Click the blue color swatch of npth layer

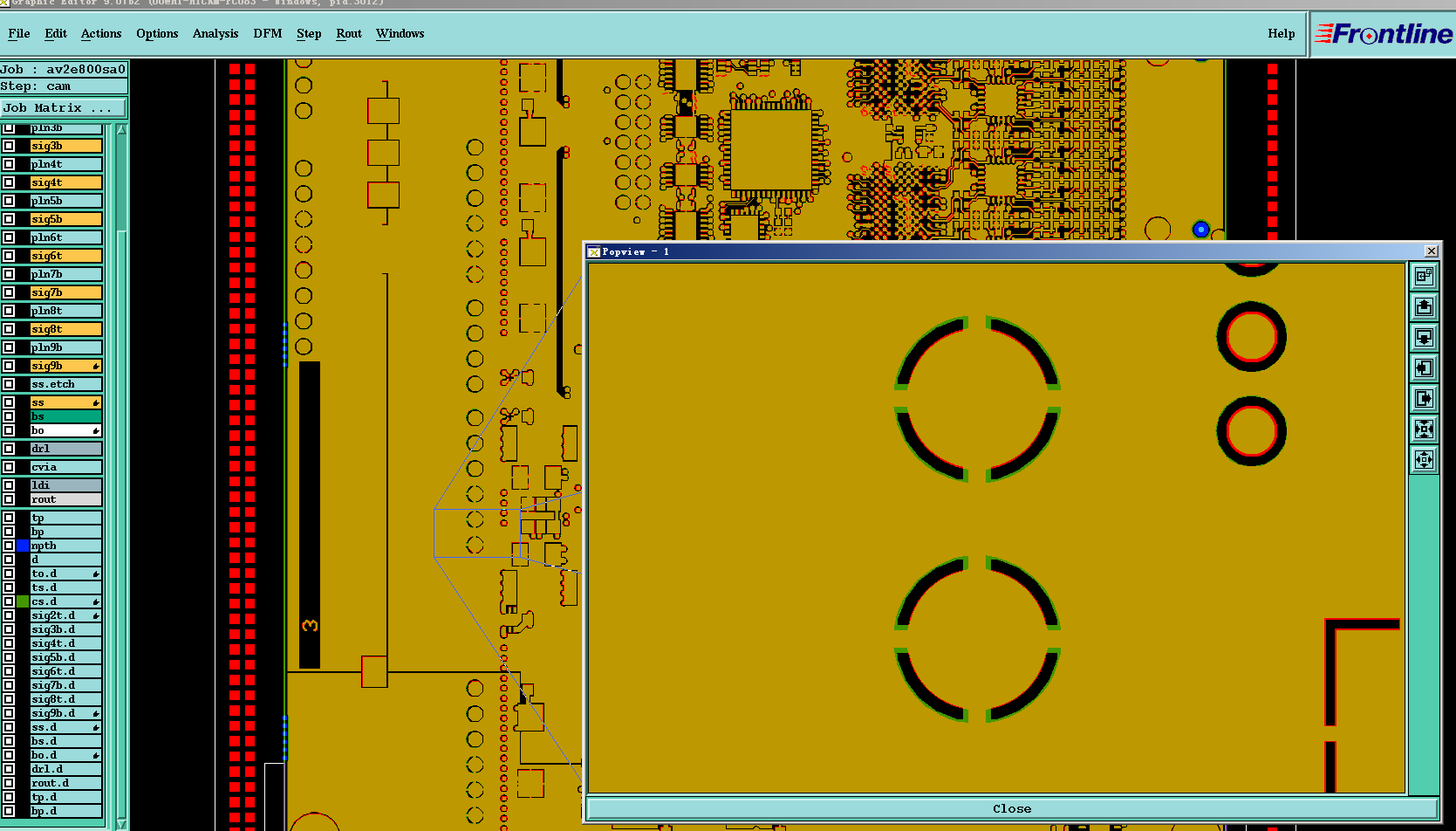pyautogui.click(x=23, y=546)
